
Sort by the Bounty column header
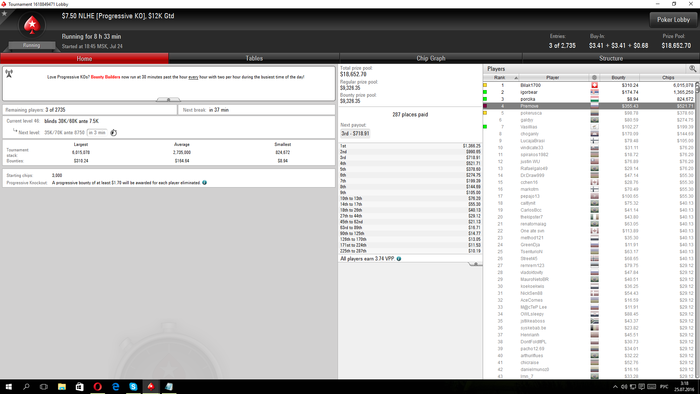[619, 78]
